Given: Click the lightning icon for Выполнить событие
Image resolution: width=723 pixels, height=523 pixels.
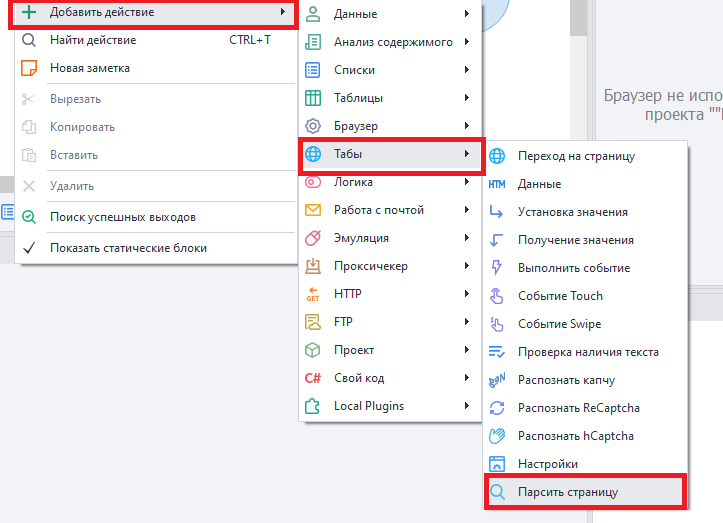Looking at the screenshot, I should 497,268.
